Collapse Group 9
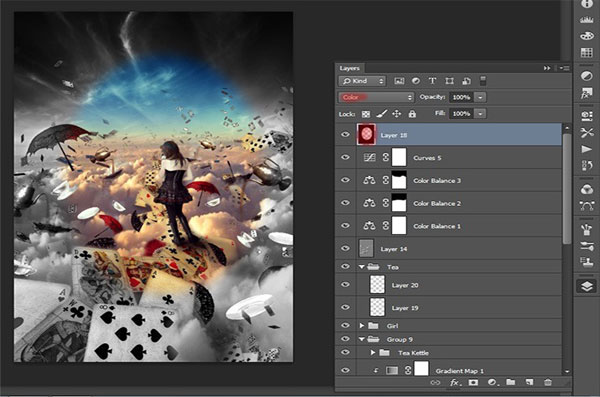600x397 pixels. pyautogui.click(x=362, y=339)
